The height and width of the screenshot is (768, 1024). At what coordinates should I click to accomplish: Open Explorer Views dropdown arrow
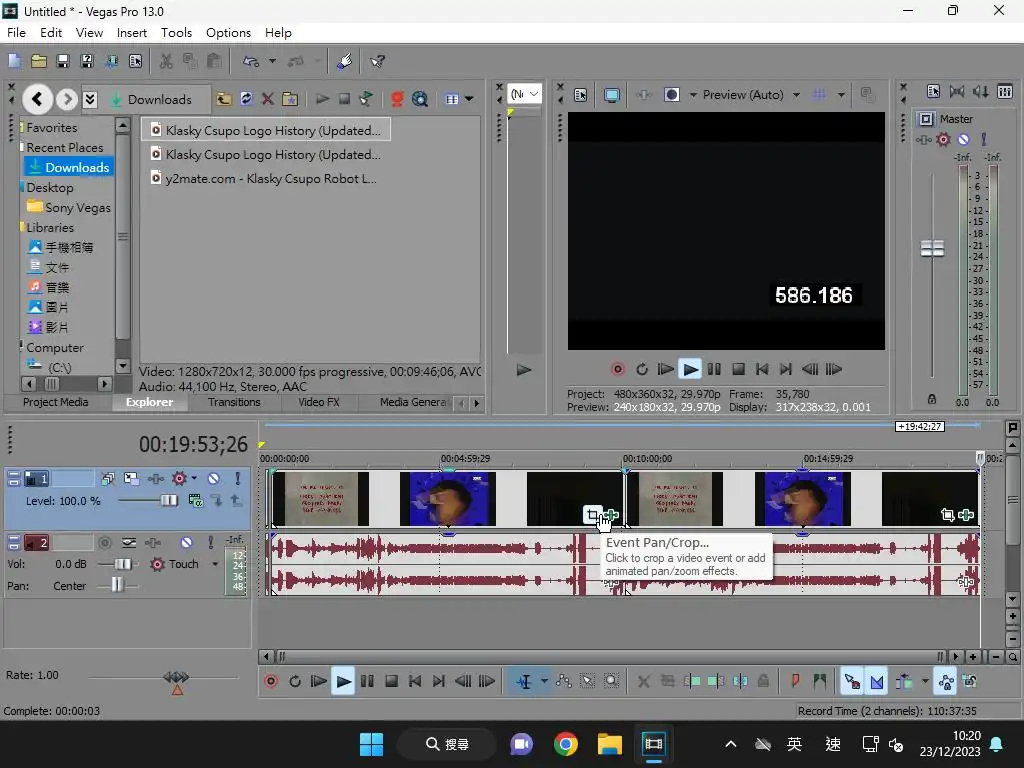(x=470, y=99)
